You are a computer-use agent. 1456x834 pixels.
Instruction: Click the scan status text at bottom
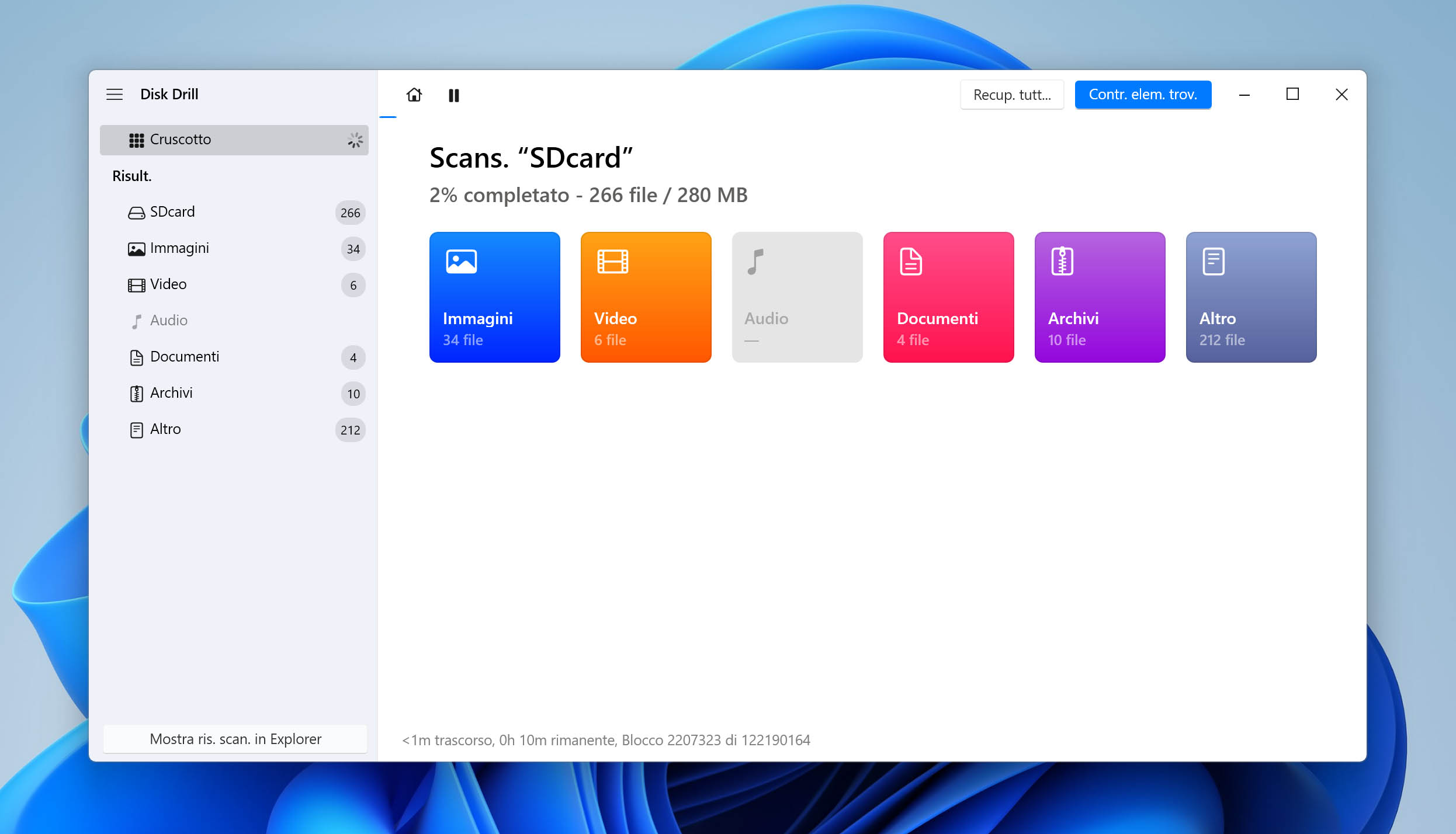point(606,740)
